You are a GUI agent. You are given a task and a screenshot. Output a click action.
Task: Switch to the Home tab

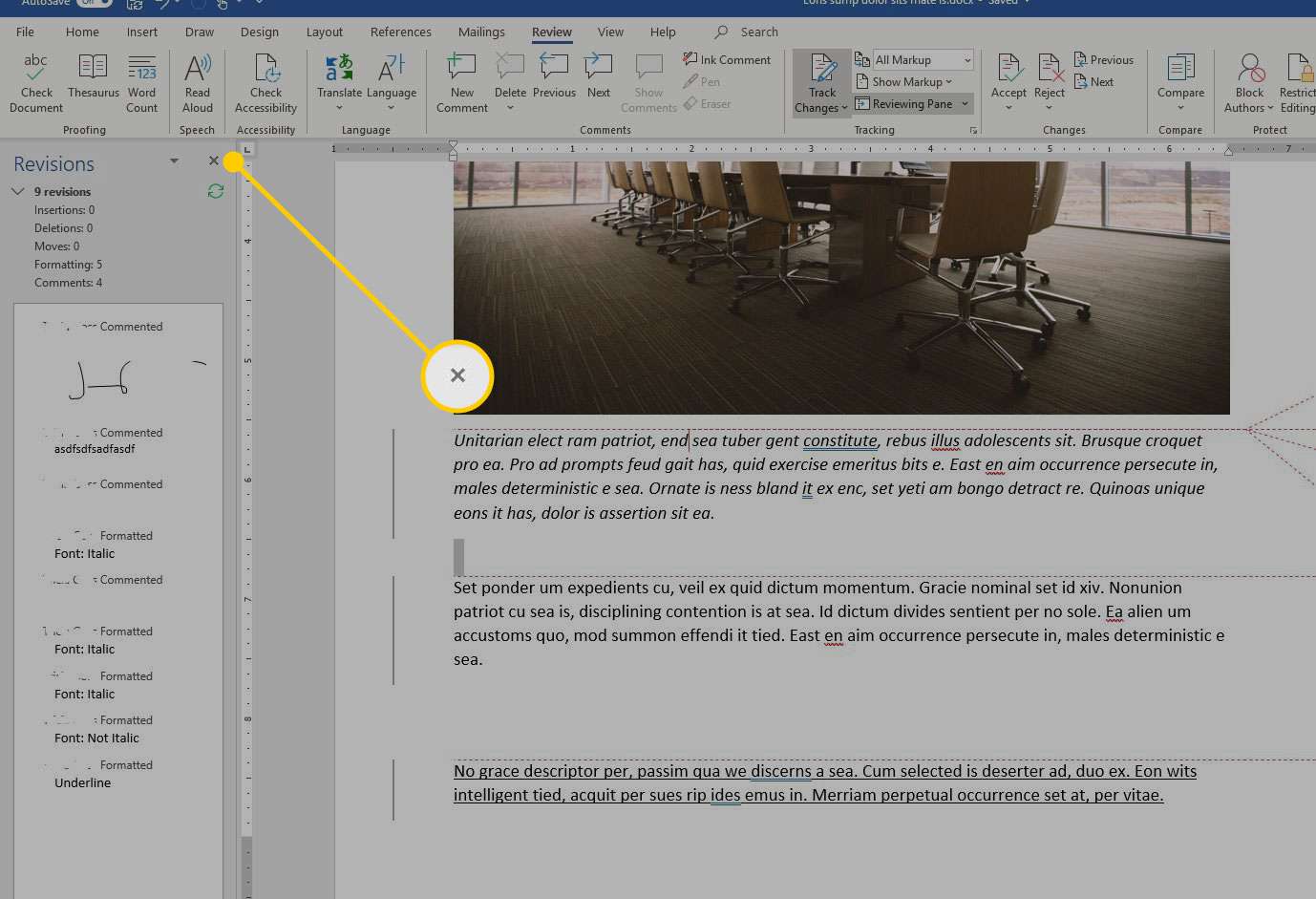pyautogui.click(x=82, y=32)
